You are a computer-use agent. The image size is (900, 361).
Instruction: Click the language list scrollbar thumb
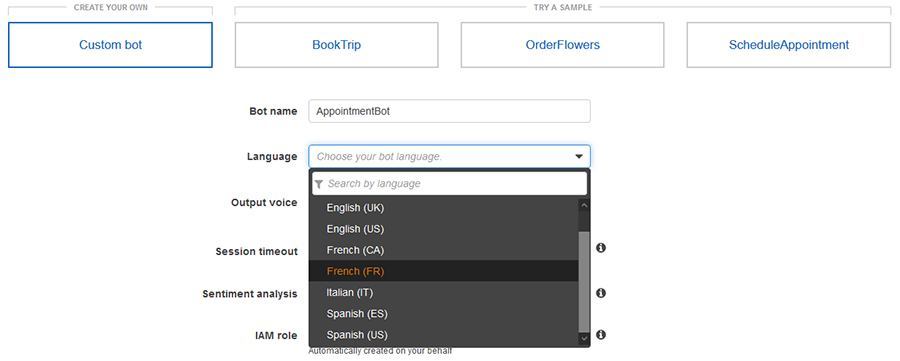pyautogui.click(x=584, y=282)
